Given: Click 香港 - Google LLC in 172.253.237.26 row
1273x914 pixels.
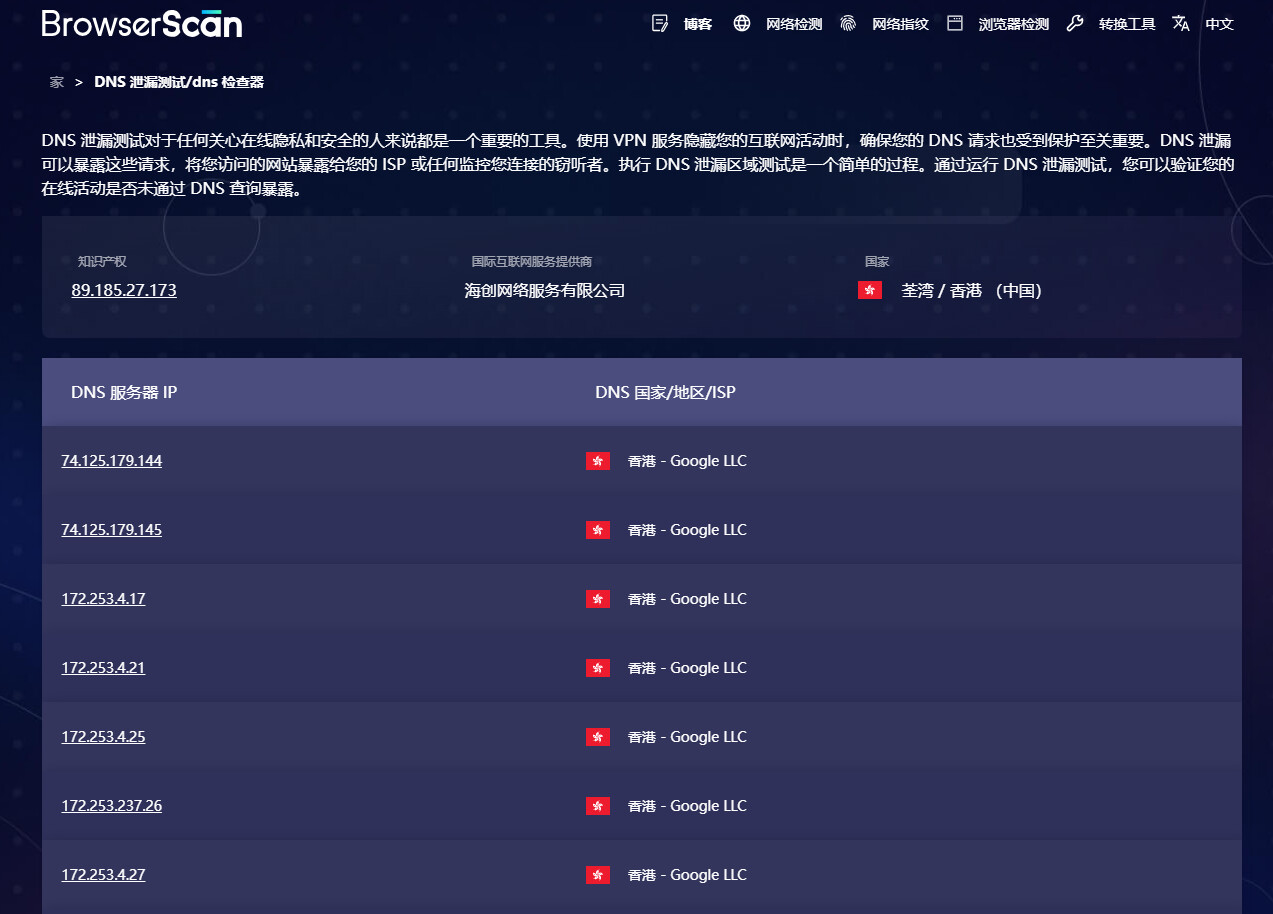Looking at the screenshot, I should click(x=687, y=806).
